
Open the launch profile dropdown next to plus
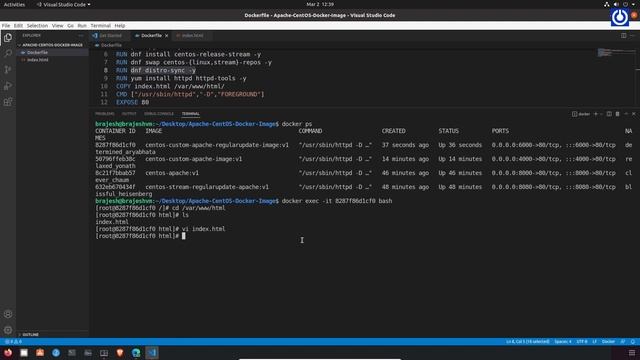601,114
